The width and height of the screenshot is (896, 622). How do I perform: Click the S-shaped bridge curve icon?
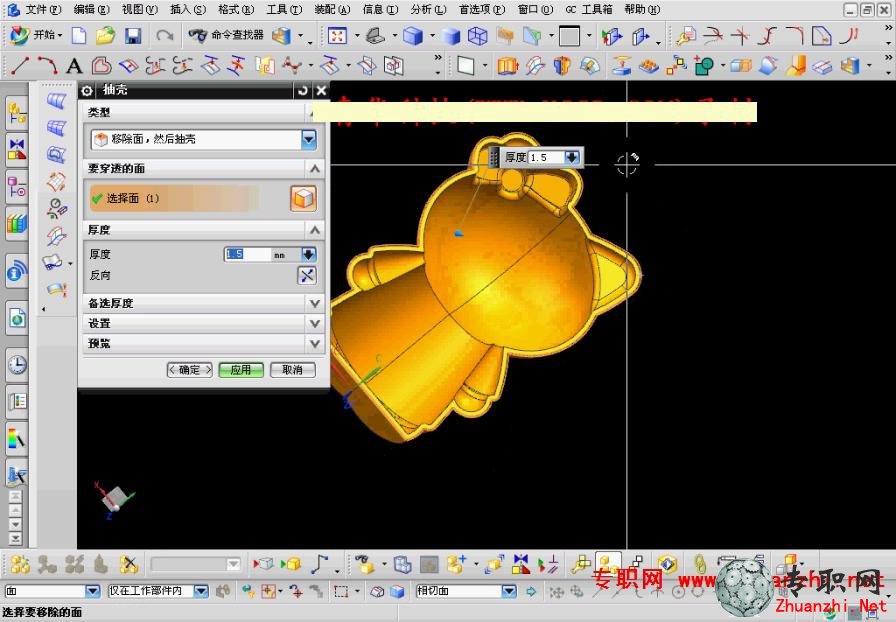769,37
